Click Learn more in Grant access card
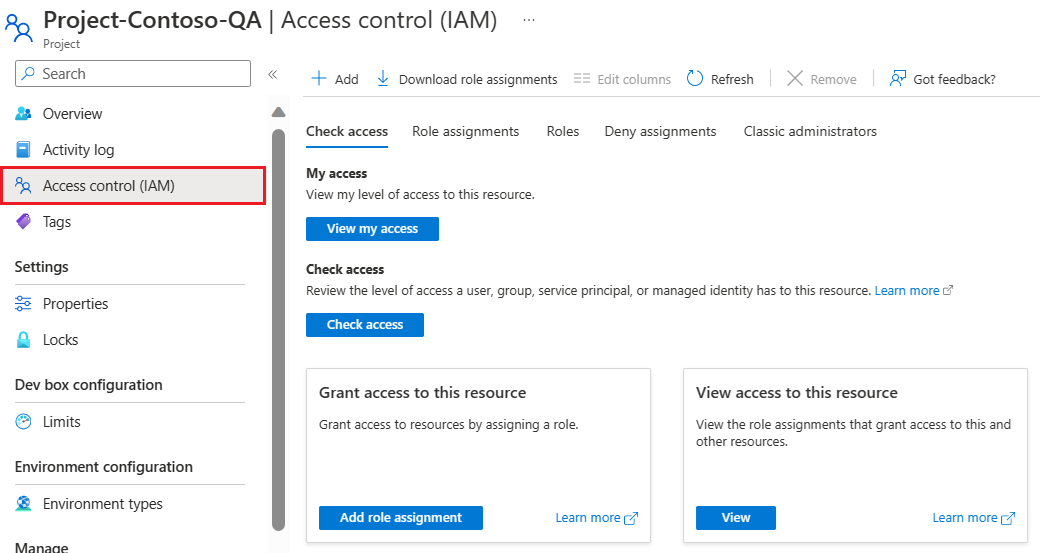This screenshot has height=553, width=1040. (588, 518)
